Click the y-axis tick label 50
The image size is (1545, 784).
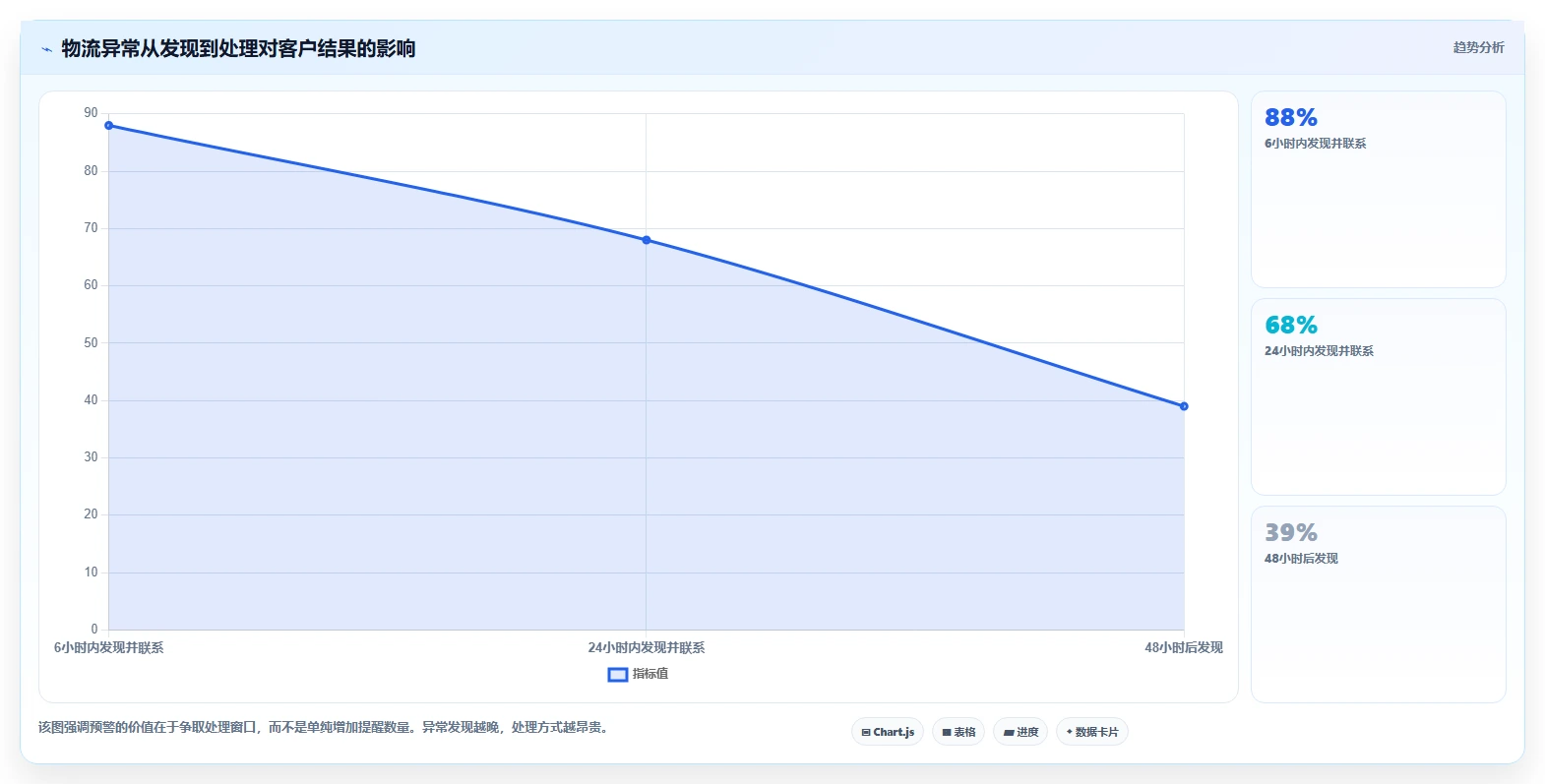coord(91,343)
